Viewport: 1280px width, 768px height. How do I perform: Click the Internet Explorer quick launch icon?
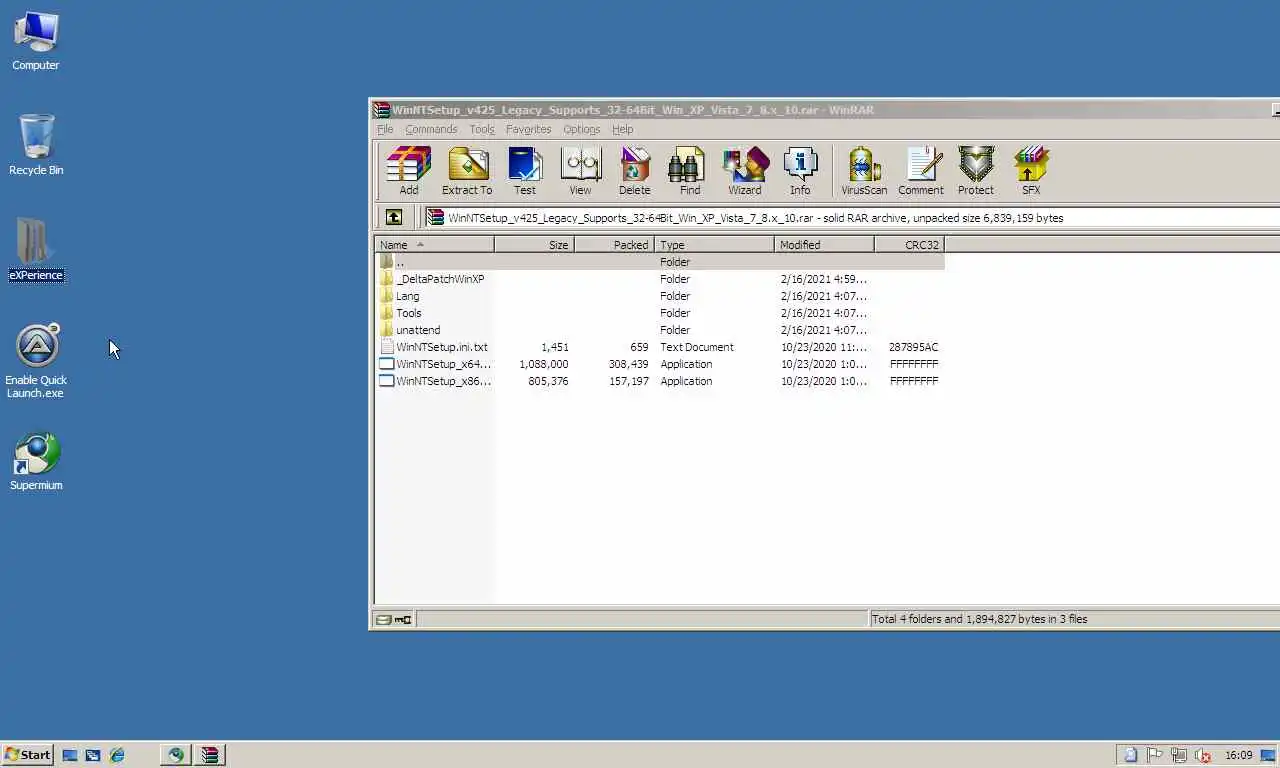point(117,755)
